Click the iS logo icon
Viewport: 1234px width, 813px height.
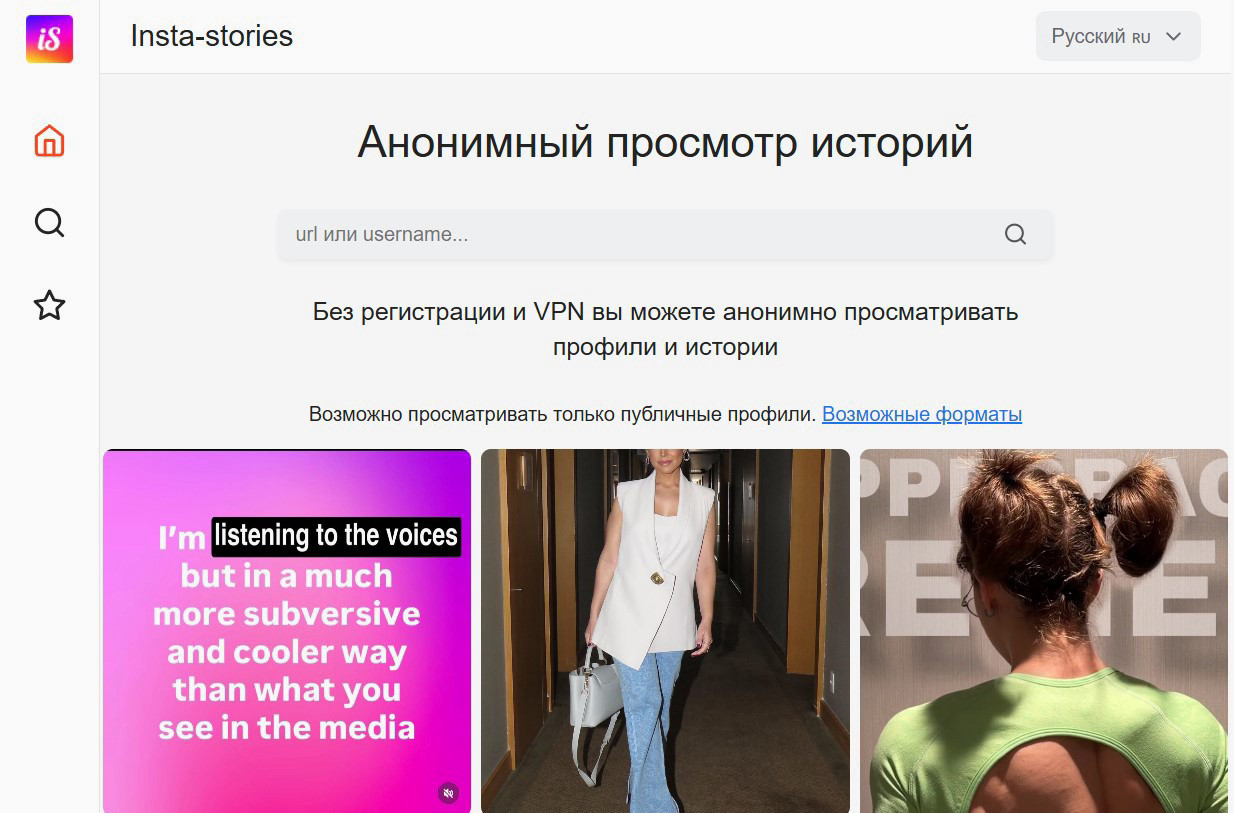click(x=49, y=39)
